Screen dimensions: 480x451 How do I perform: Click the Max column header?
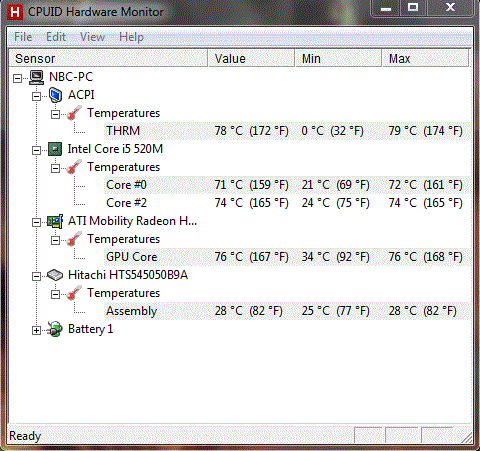click(x=426, y=59)
